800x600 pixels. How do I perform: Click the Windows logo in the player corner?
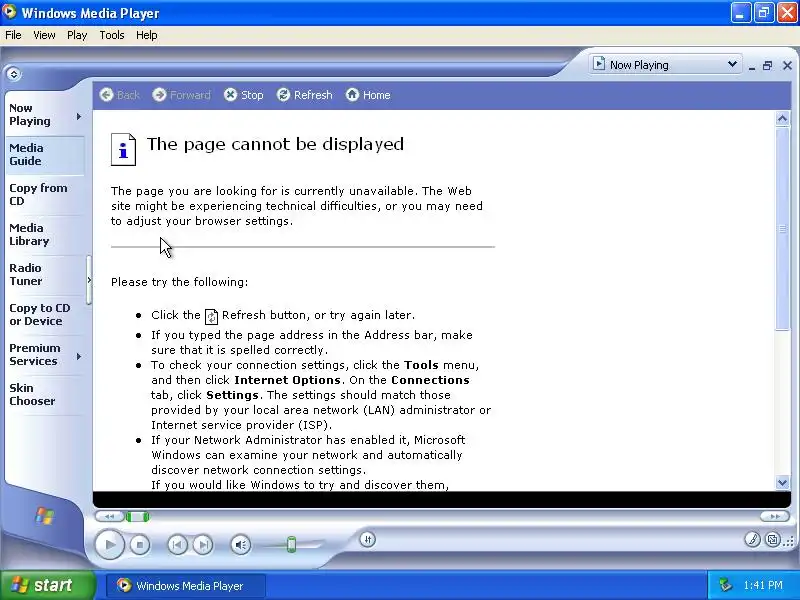(x=44, y=516)
